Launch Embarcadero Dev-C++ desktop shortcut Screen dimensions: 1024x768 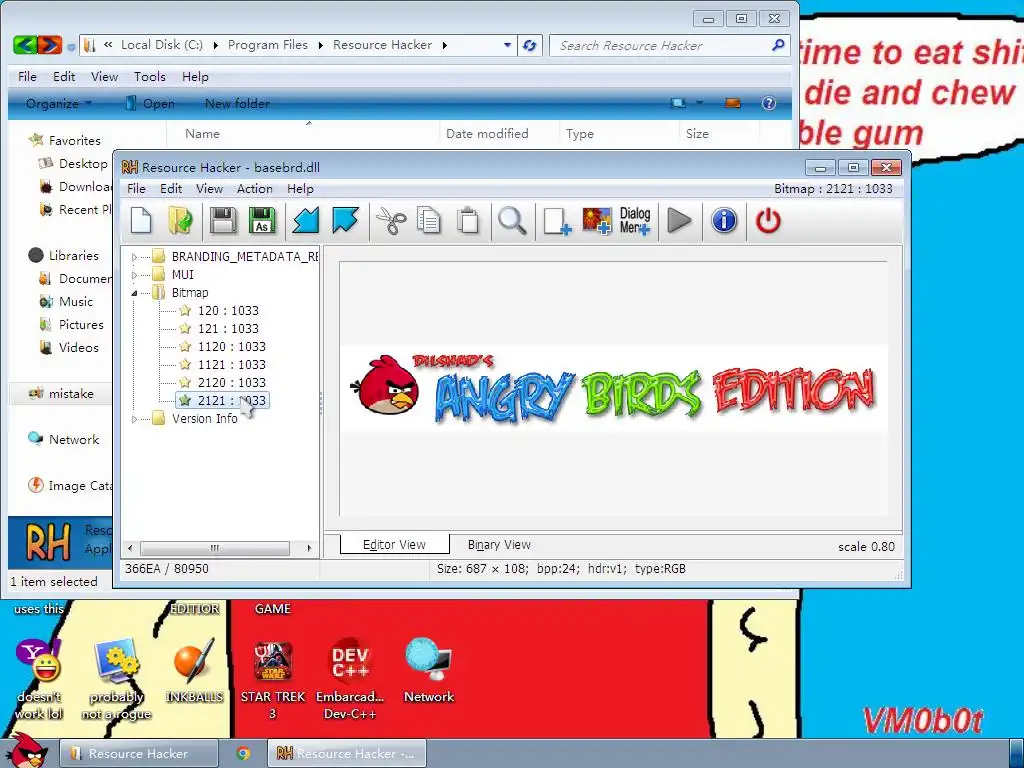350,679
